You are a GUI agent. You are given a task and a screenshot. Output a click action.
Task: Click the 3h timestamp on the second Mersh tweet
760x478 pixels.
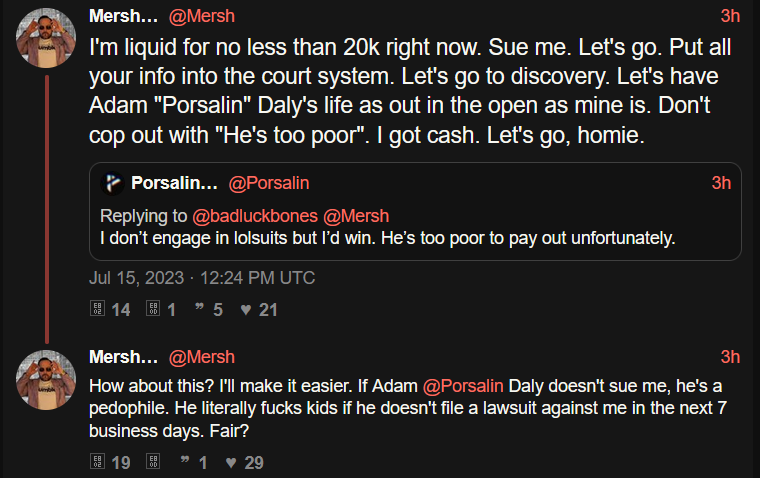click(730, 357)
